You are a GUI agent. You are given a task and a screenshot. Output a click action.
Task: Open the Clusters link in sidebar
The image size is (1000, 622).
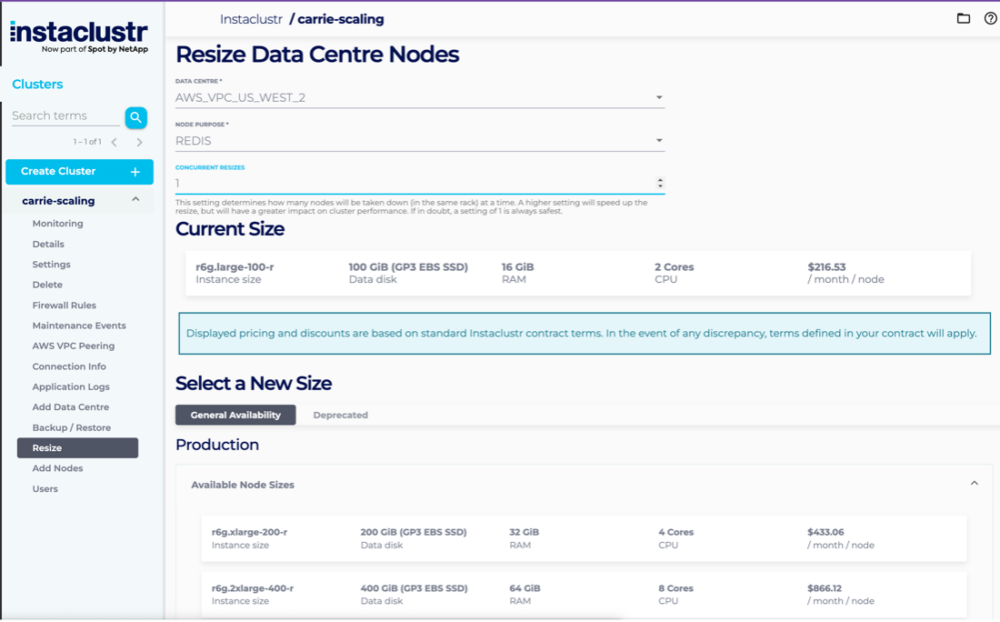point(37,84)
